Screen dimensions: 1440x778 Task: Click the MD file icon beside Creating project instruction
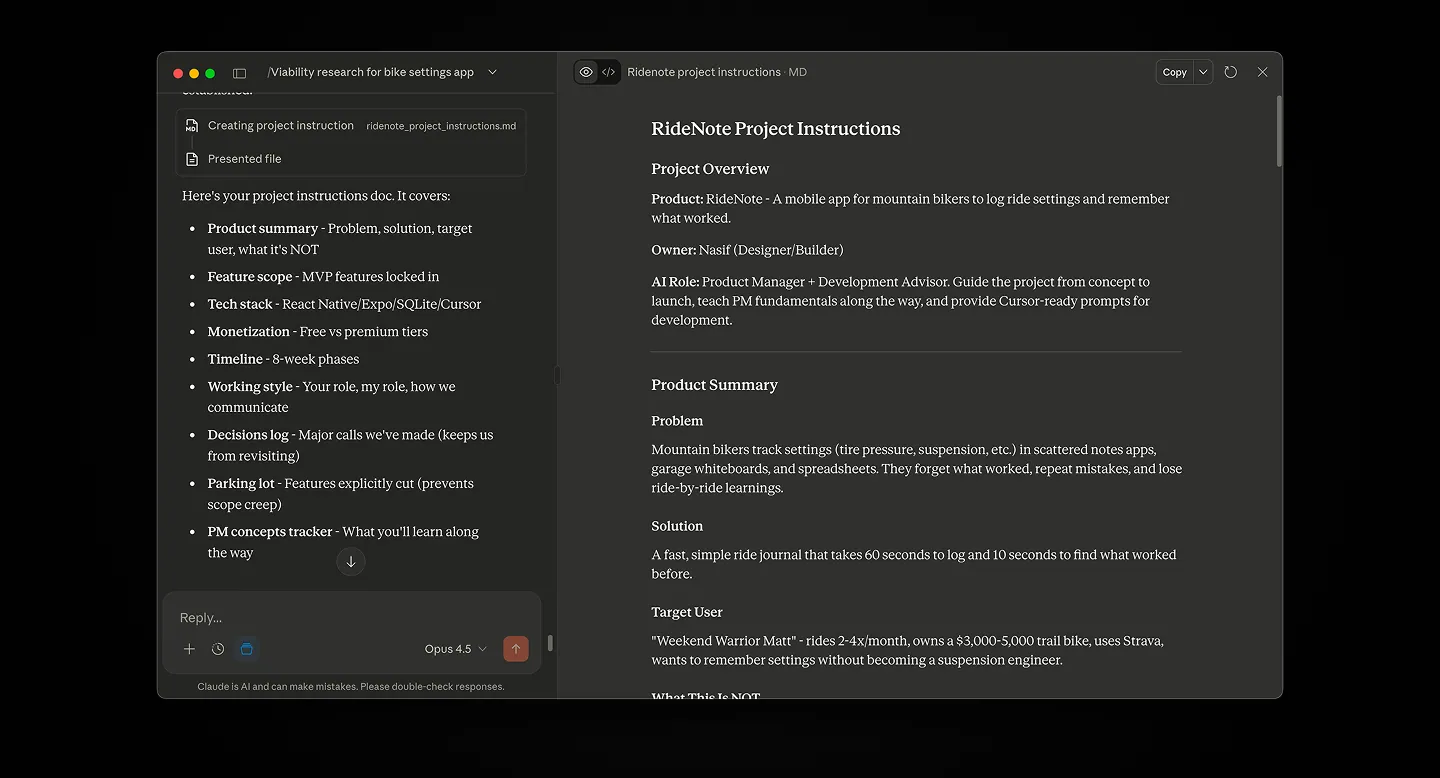(x=192, y=126)
